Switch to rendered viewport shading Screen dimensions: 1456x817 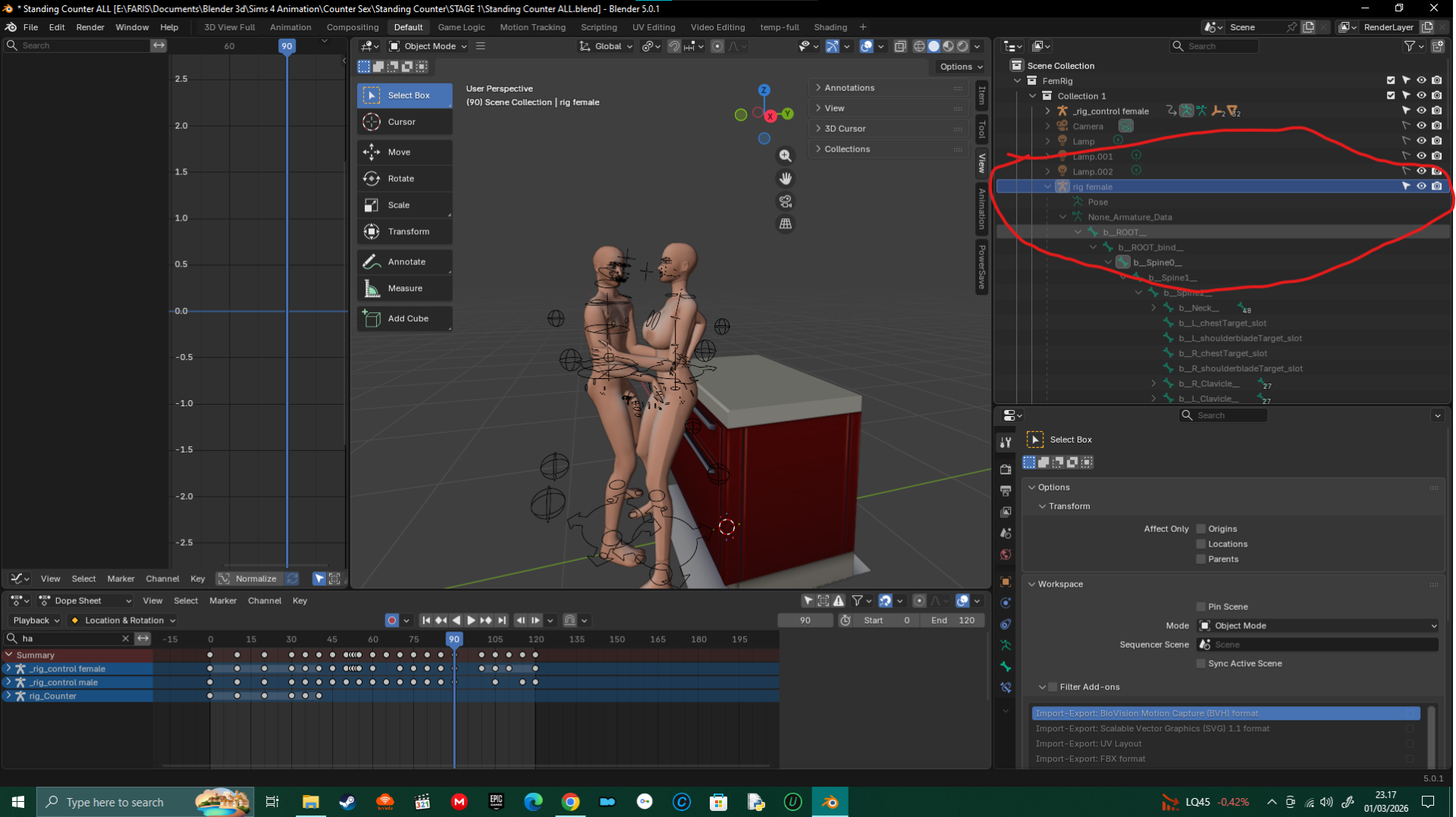click(962, 46)
